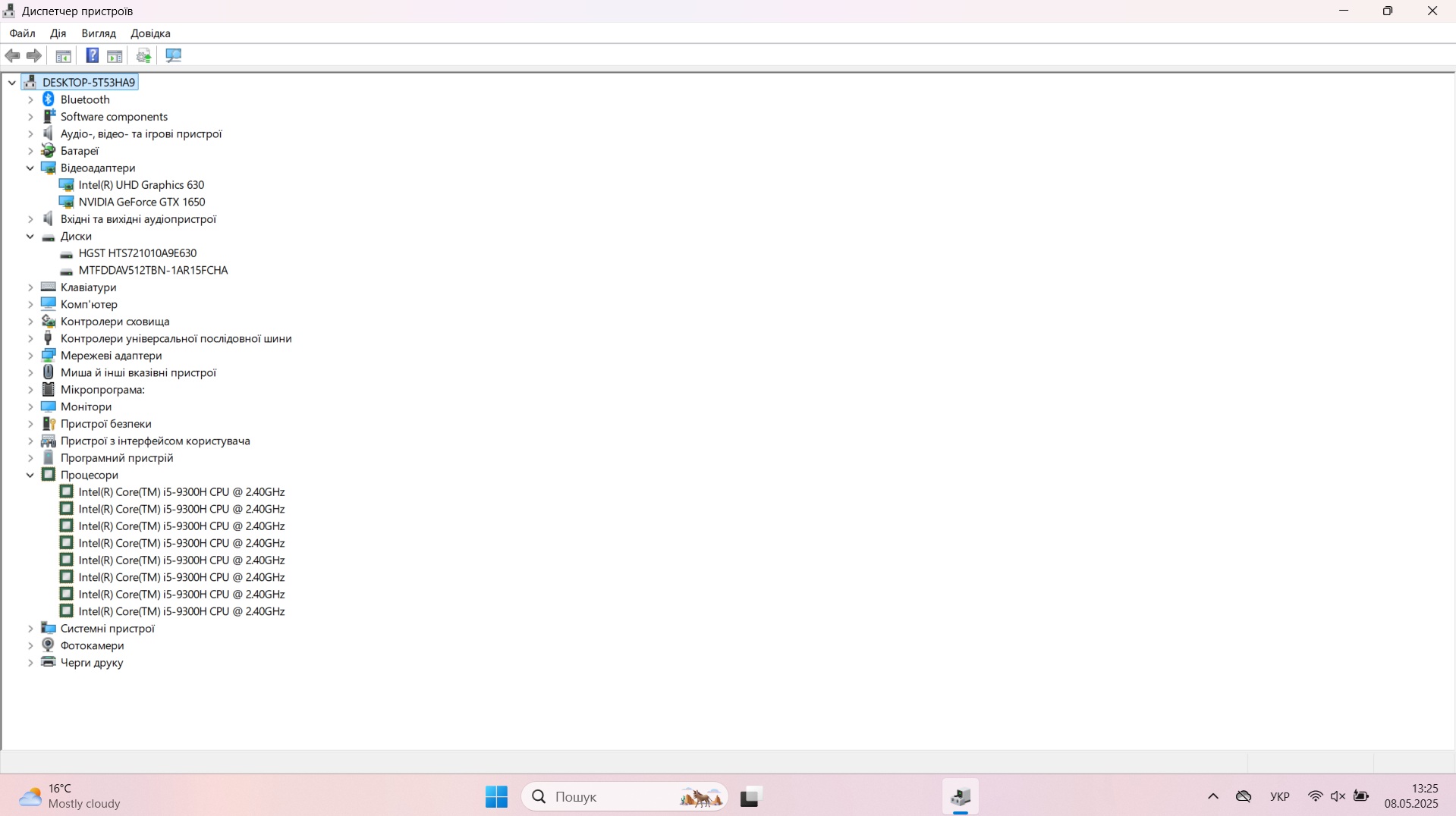Click the Update driver toolbar icon

[x=143, y=55]
